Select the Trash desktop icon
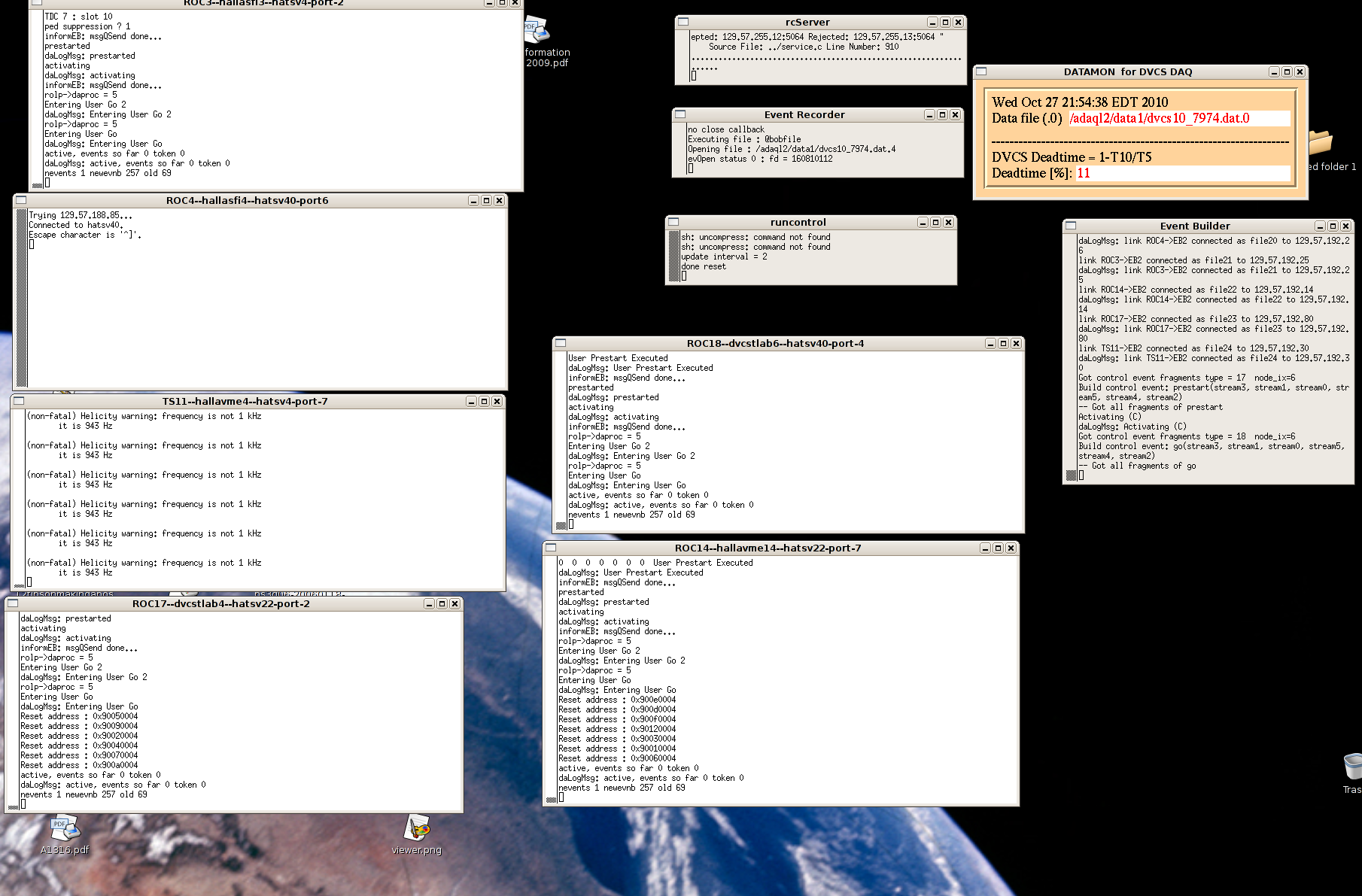1362x896 pixels. tap(1352, 773)
